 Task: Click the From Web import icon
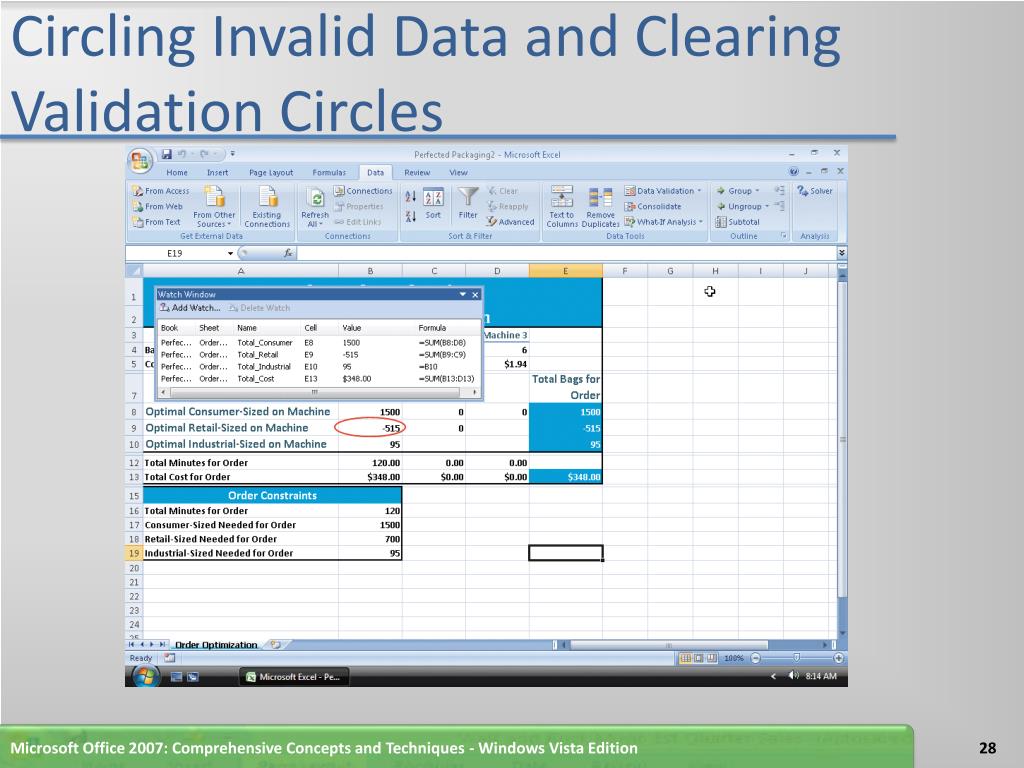[158, 206]
